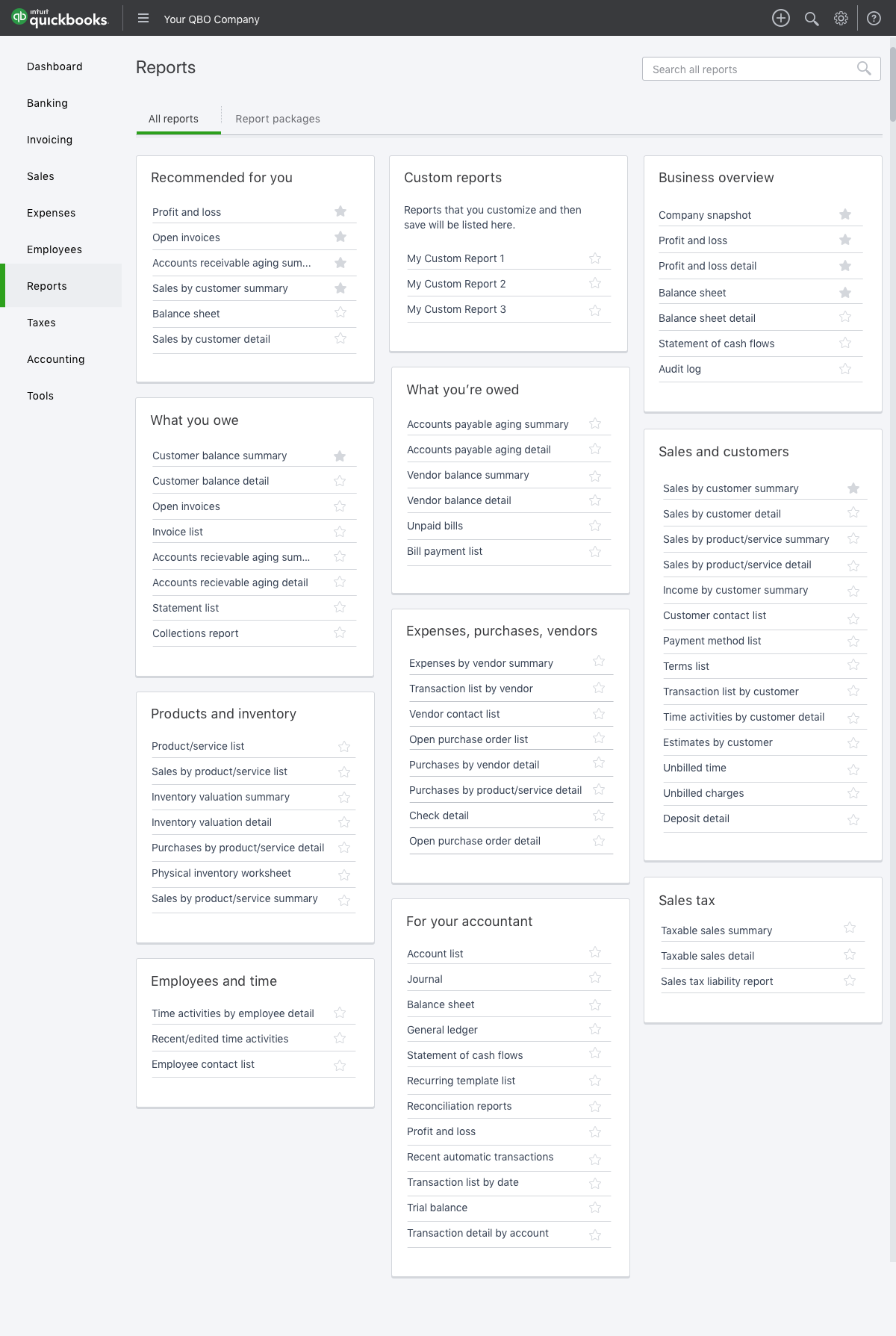Navigate to Expenses in sidebar

tap(51, 213)
